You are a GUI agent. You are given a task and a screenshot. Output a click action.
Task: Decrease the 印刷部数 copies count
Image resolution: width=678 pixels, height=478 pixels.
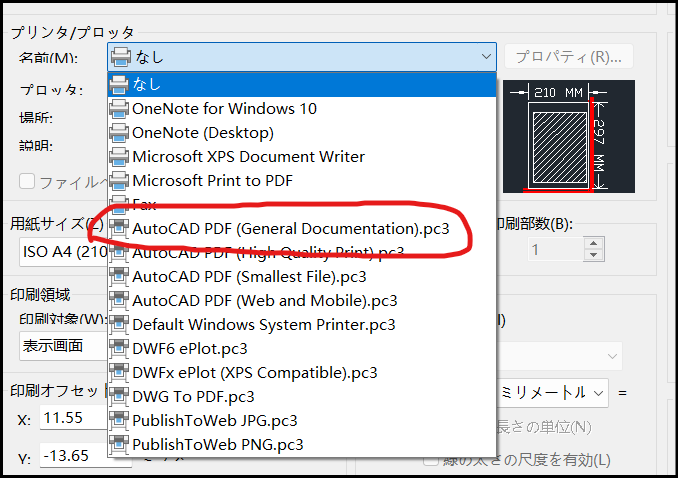coord(593,255)
